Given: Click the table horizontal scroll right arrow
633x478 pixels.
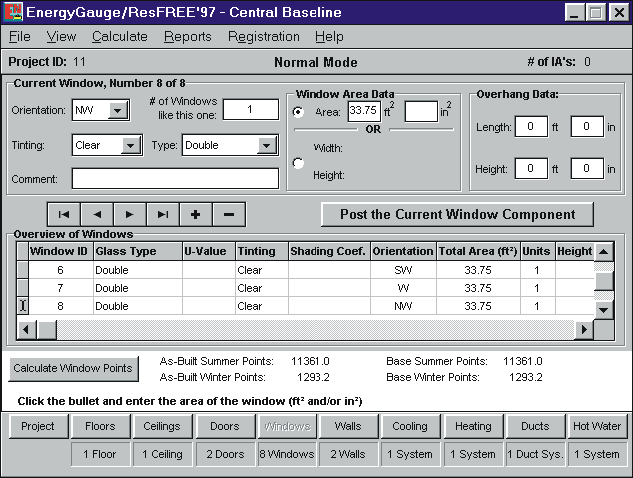Looking at the screenshot, I should [x=584, y=330].
